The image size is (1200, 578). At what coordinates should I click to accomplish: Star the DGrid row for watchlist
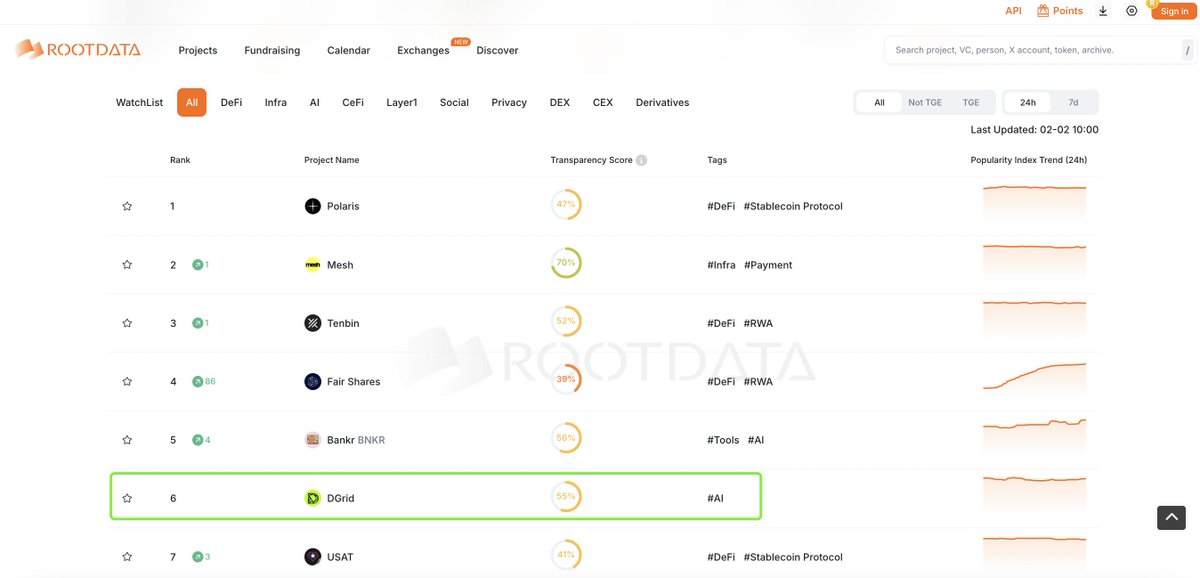(x=127, y=498)
